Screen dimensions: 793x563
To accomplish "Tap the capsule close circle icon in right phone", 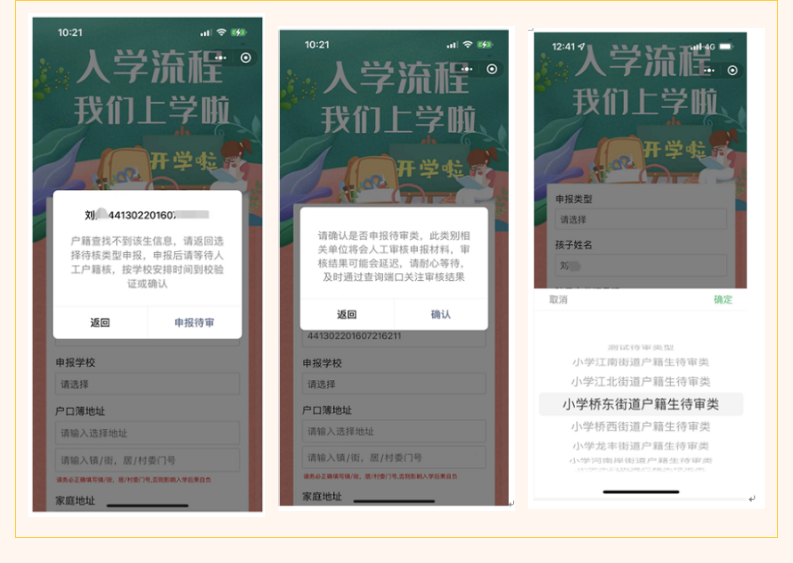I will [x=733, y=71].
